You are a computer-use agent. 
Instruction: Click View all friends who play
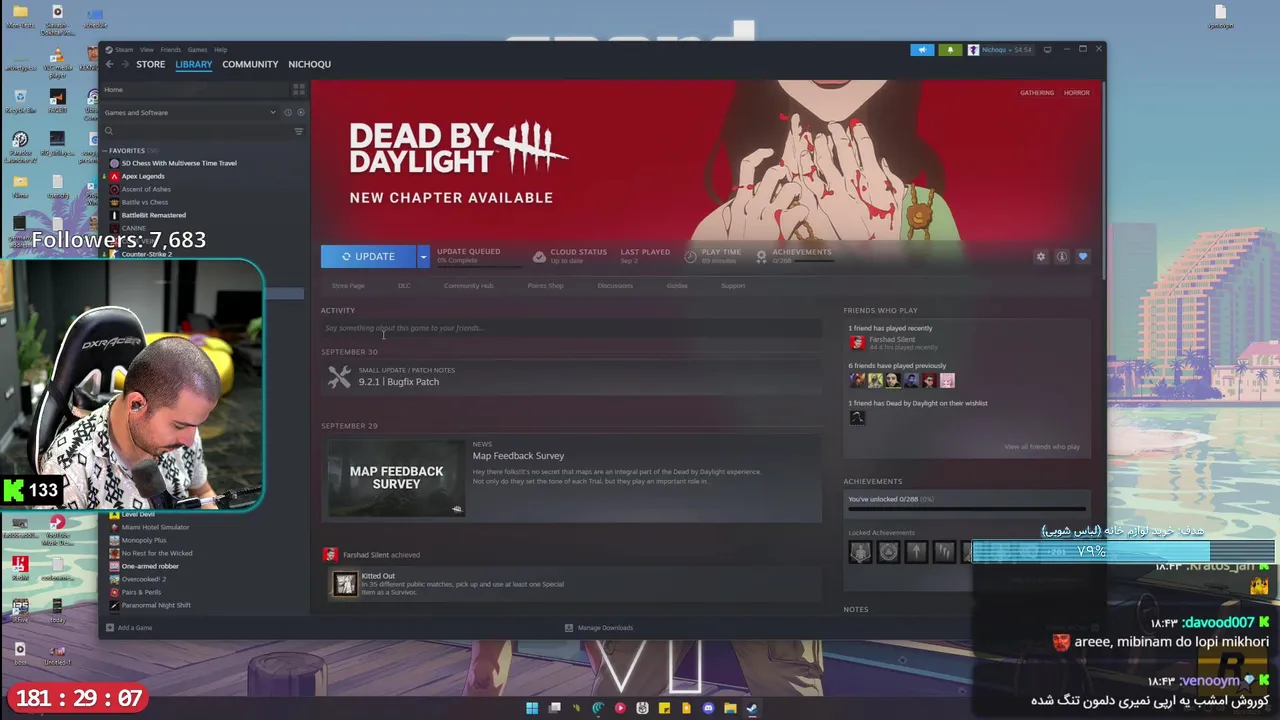(1042, 447)
